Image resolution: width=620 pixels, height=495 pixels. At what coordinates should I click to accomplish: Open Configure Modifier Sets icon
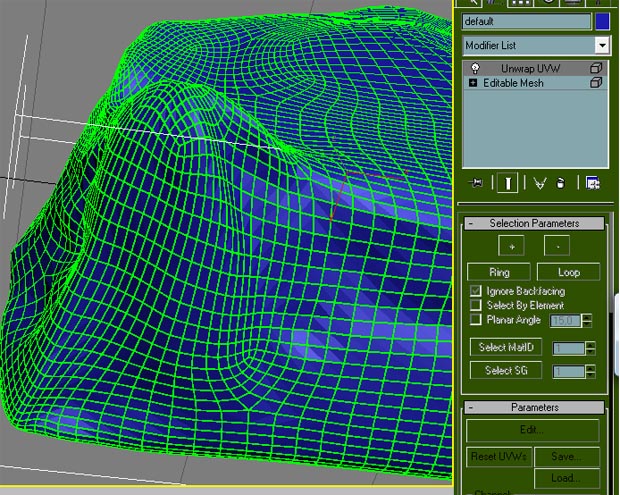pyautogui.click(x=592, y=183)
